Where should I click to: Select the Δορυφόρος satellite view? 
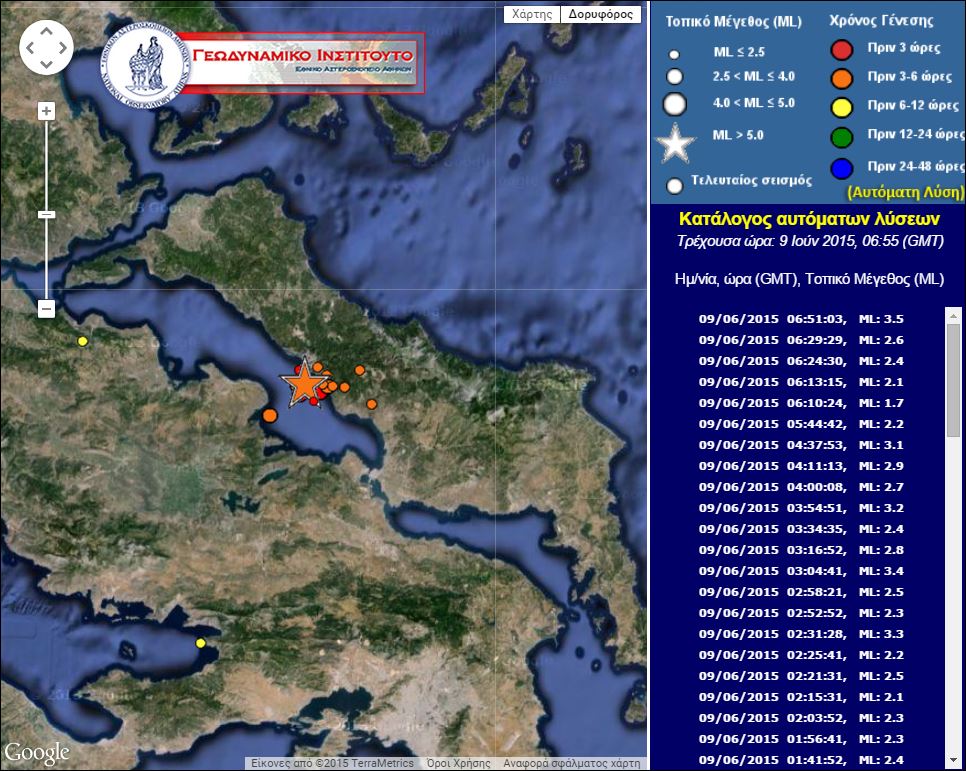pos(600,14)
